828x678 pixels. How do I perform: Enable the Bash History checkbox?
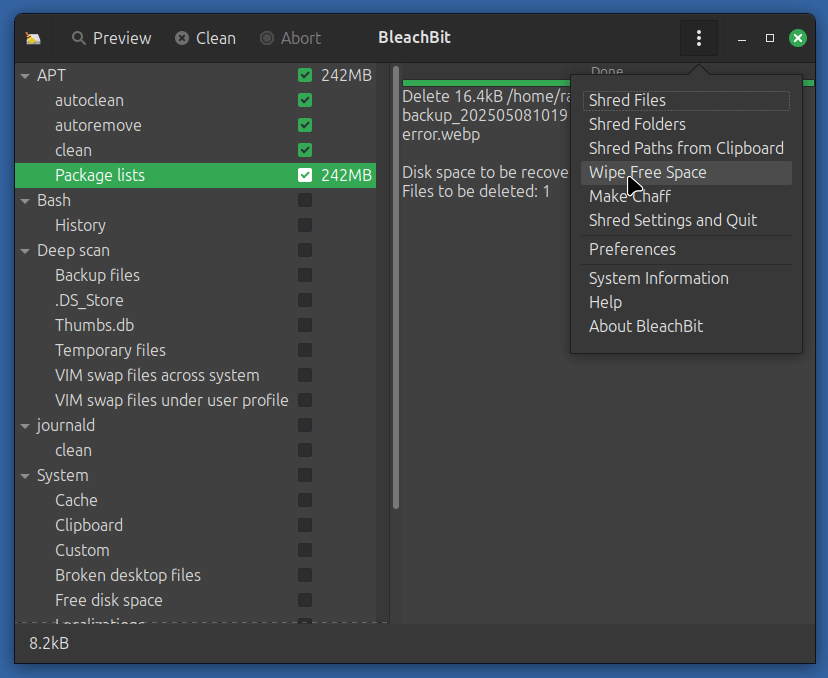click(305, 225)
